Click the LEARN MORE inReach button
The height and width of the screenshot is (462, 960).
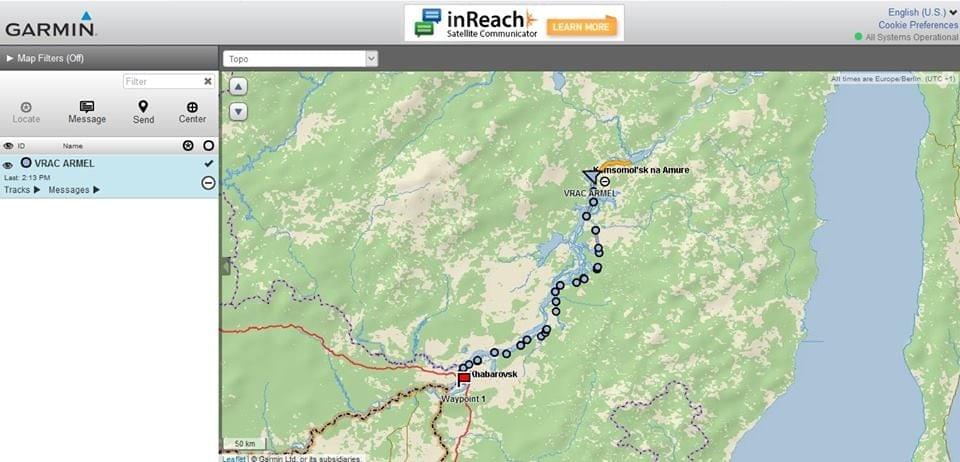click(582, 27)
